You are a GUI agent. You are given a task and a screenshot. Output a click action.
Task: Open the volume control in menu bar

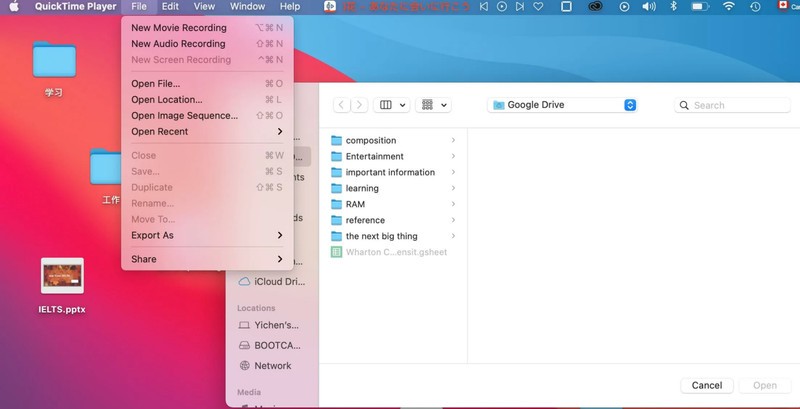(648, 7)
